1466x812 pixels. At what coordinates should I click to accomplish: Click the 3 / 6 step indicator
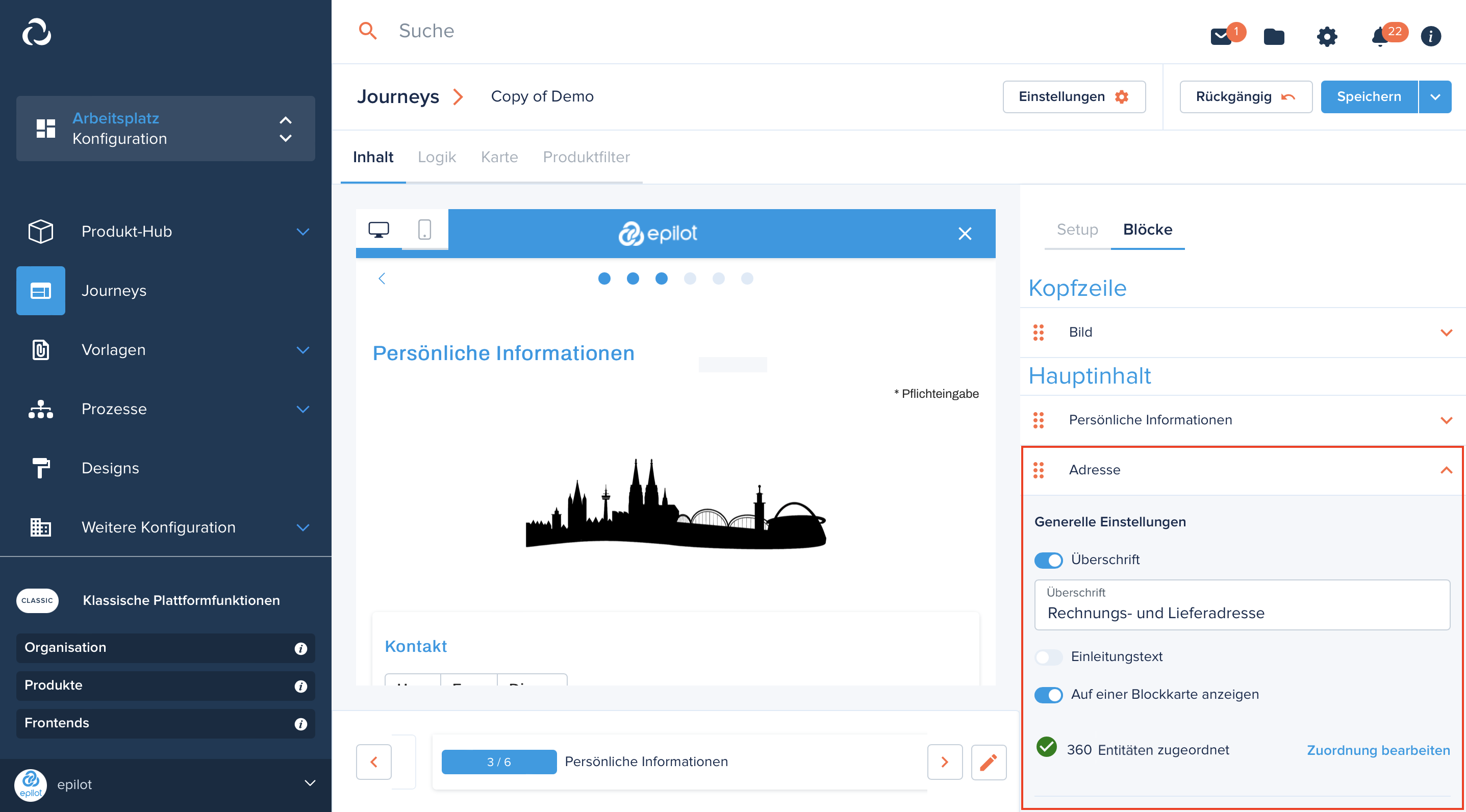[x=498, y=762]
